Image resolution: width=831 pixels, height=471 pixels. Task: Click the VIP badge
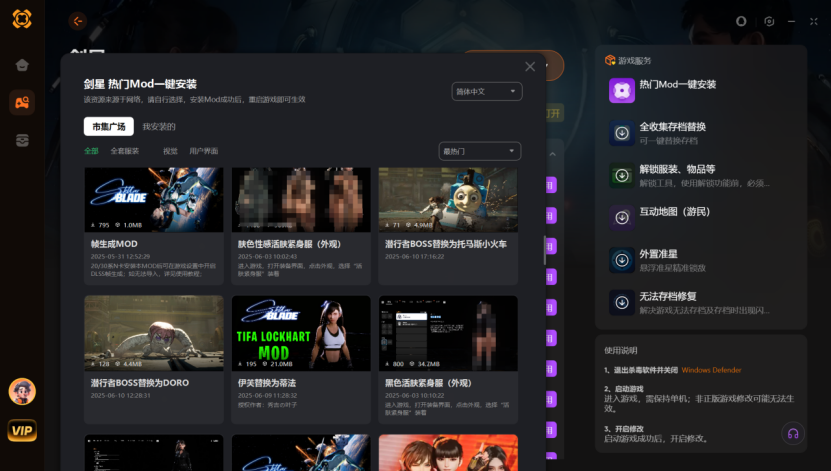click(22, 430)
